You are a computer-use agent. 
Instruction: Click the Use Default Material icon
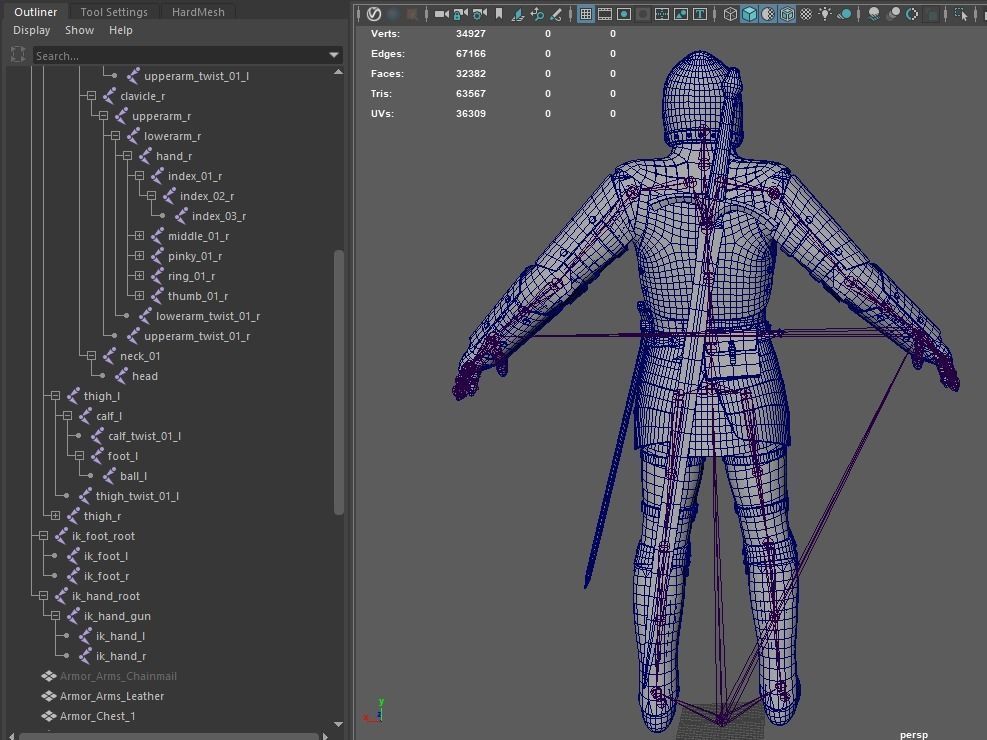coord(767,14)
